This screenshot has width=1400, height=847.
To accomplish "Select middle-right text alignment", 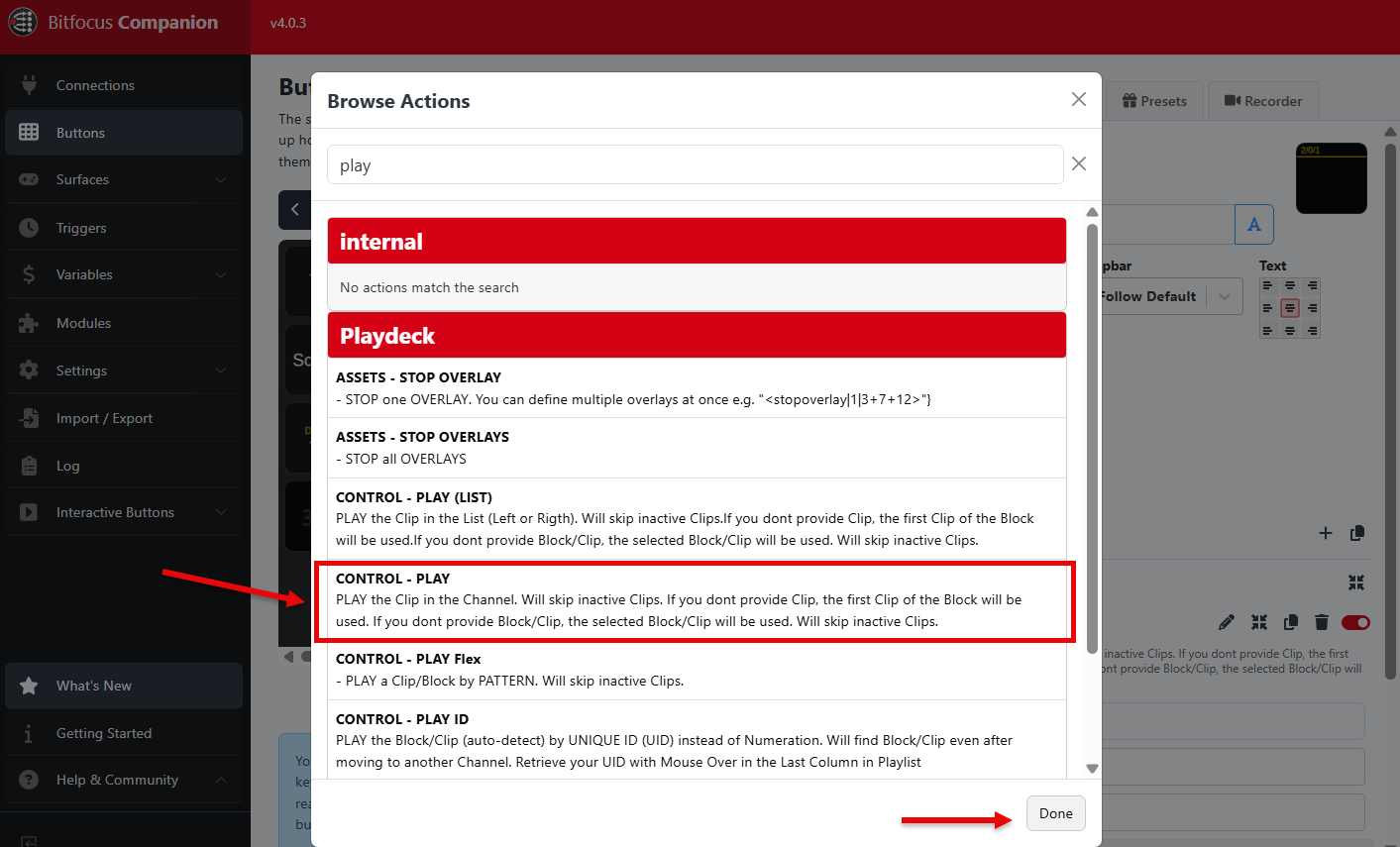I will click(x=1312, y=308).
